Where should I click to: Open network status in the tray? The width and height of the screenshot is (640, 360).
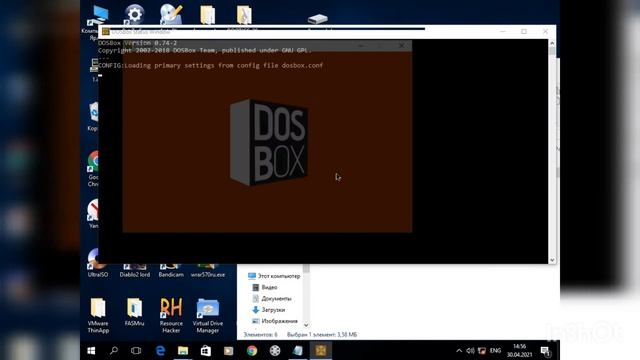[482, 351]
